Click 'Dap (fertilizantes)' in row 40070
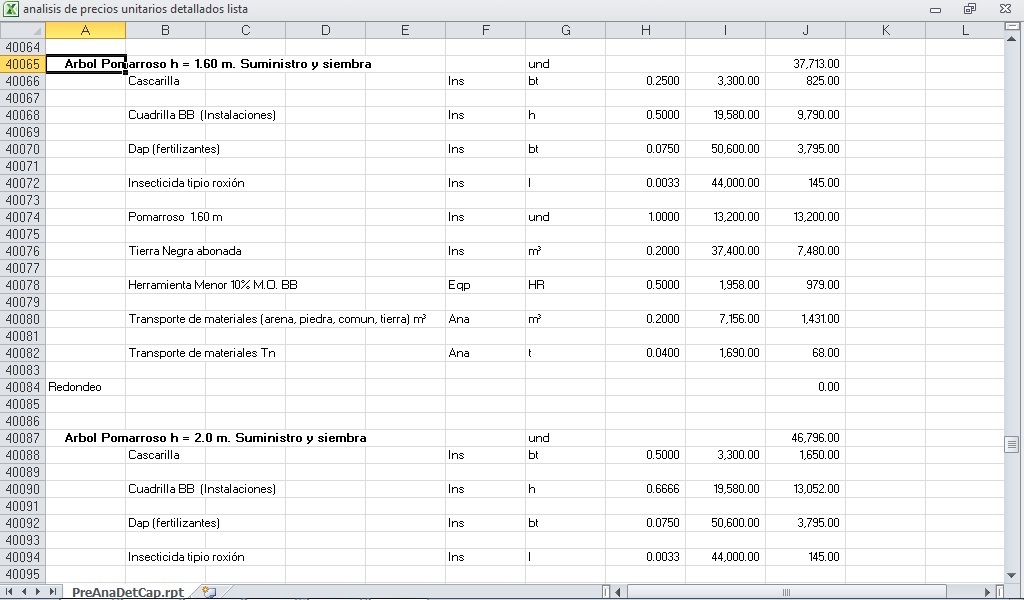The image size is (1024, 600). [174, 149]
